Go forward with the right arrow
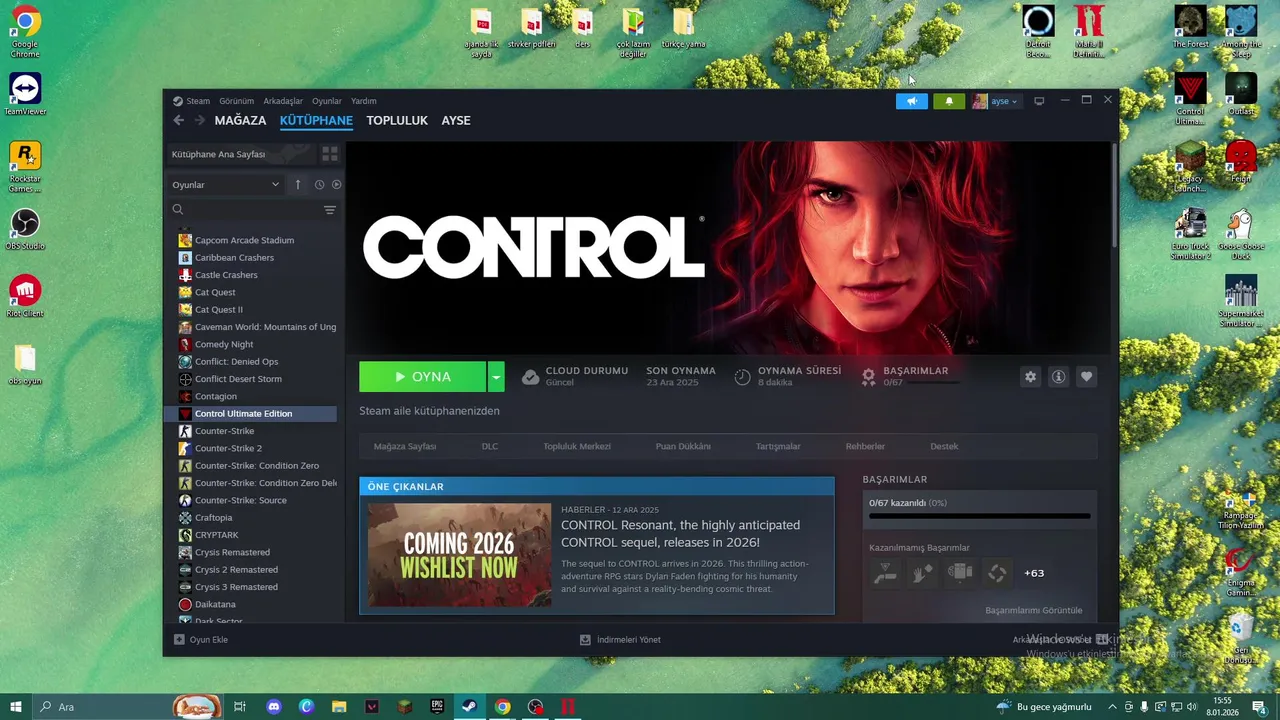The height and width of the screenshot is (720, 1280). tap(199, 120)
